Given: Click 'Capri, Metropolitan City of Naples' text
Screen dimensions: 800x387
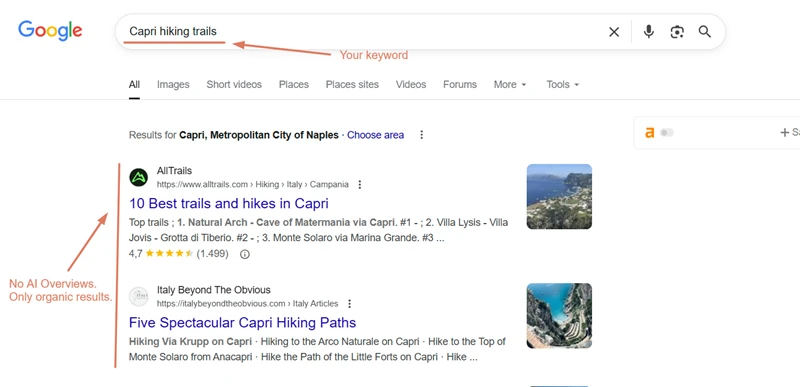Looking at the screenshot, I should click(x=259, y=135).
